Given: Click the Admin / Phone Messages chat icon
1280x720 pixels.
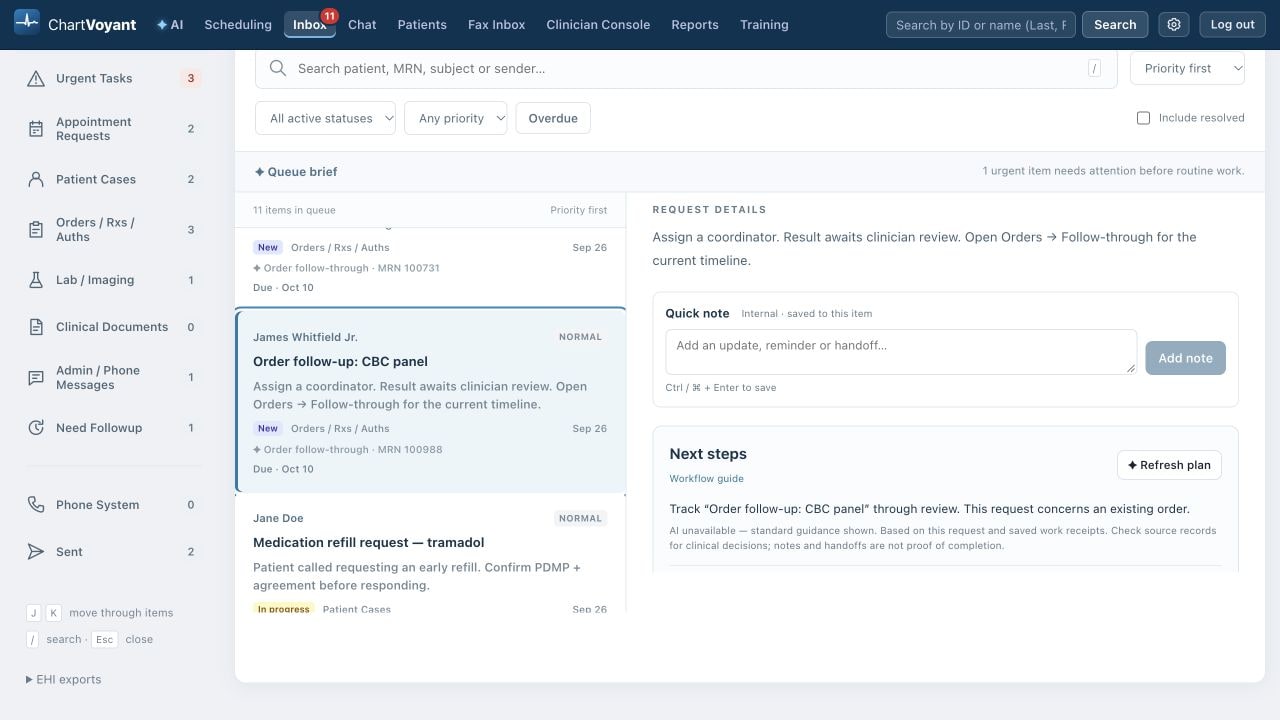Looking at the screenshot, I should tap(36, 378).
